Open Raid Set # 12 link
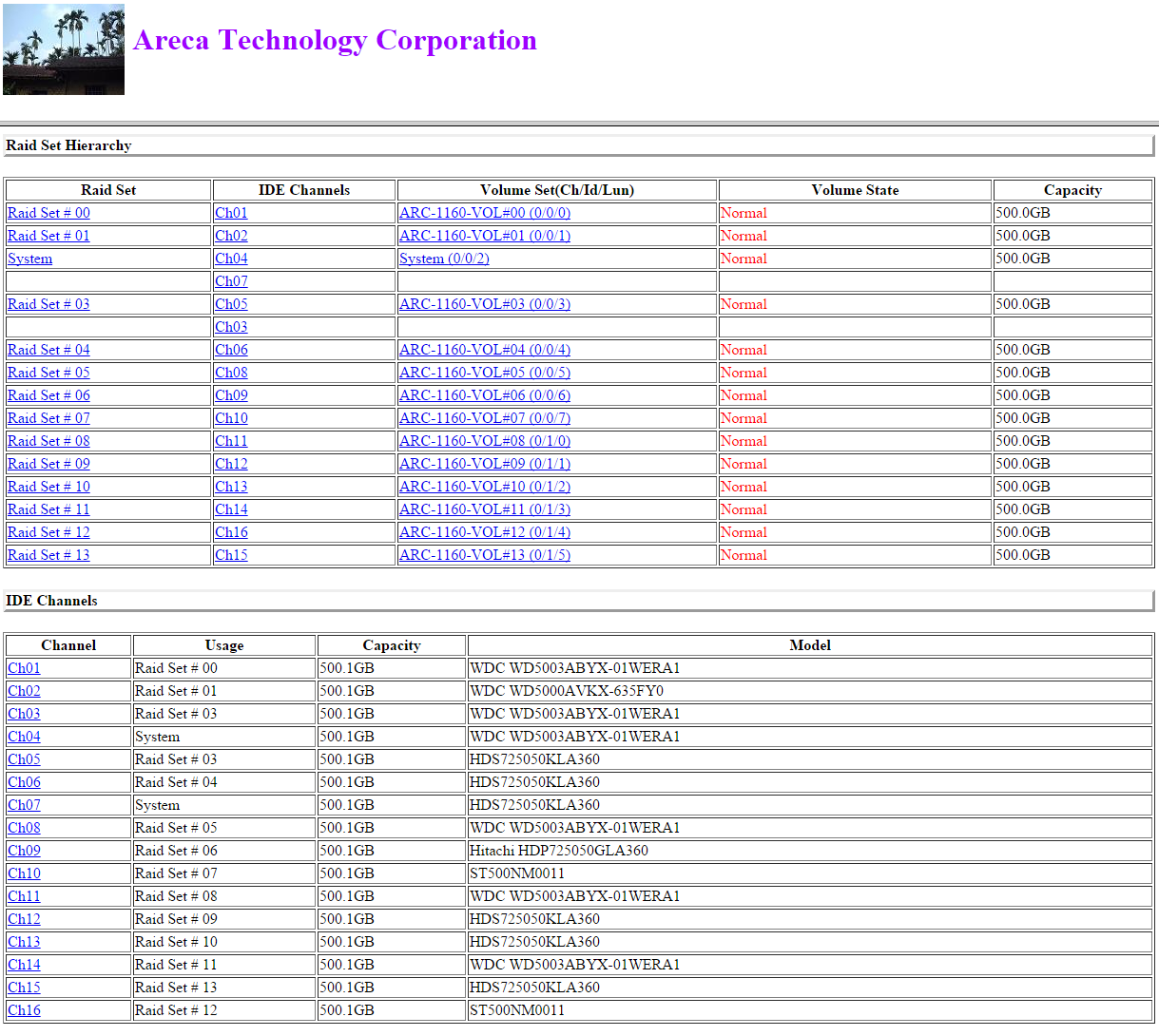1159x1036 pixels. pos(48,532)
